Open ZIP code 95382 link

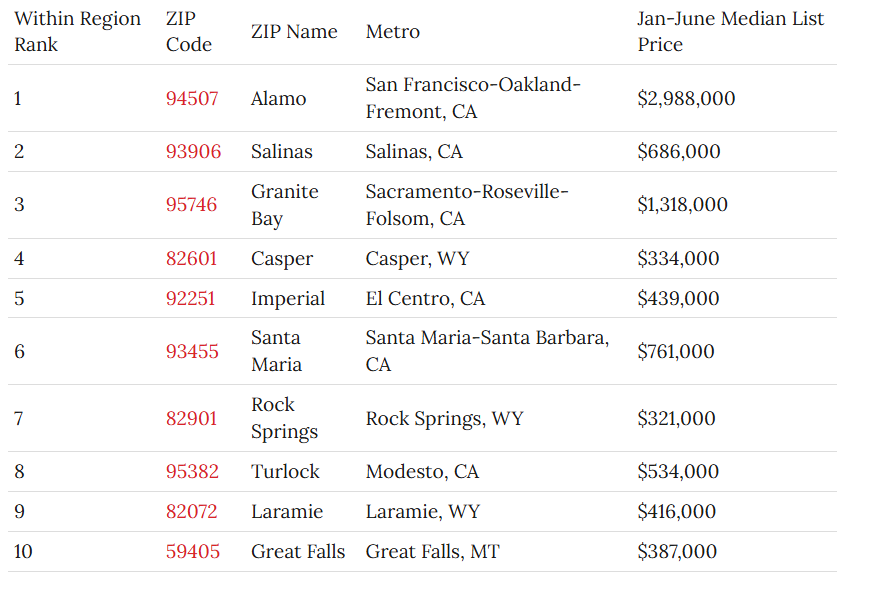tap(192, 471)
